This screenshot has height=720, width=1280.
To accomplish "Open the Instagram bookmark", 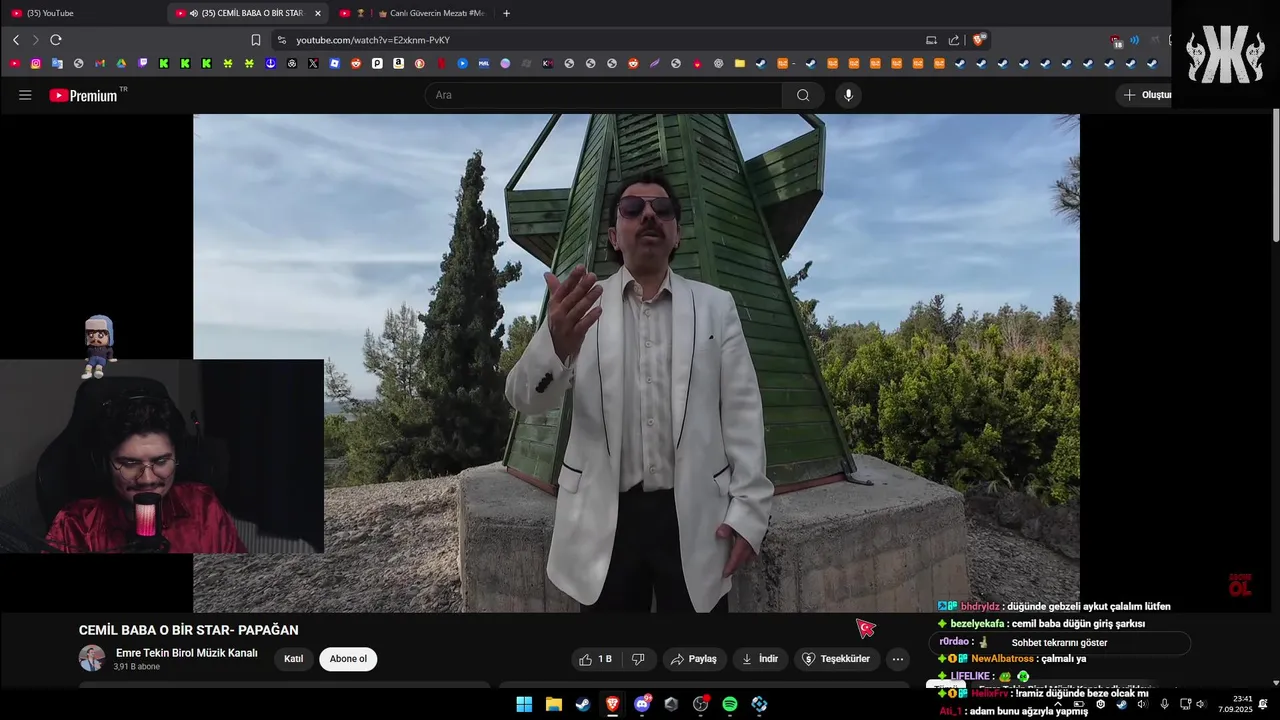I will click(x=36, y=63).
